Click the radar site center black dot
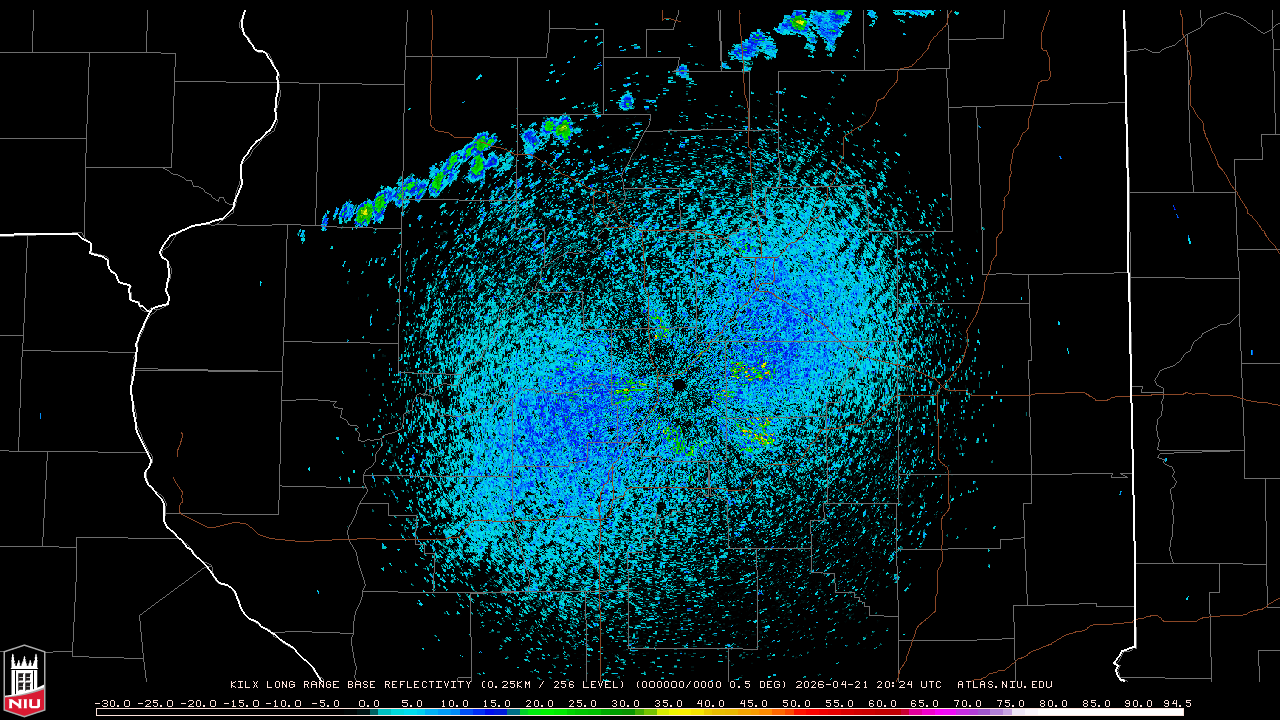The image size is (1280, 720). point(679,385)
